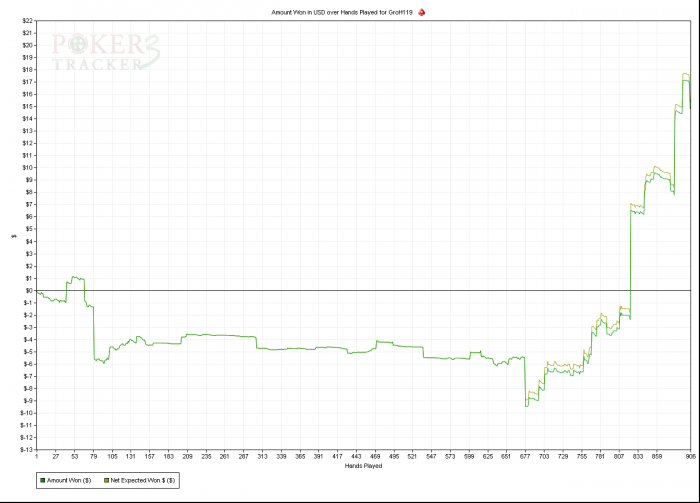700x503 pixels.
Task: Click the '157' x-axis tick label
Action: pos(150,457)
